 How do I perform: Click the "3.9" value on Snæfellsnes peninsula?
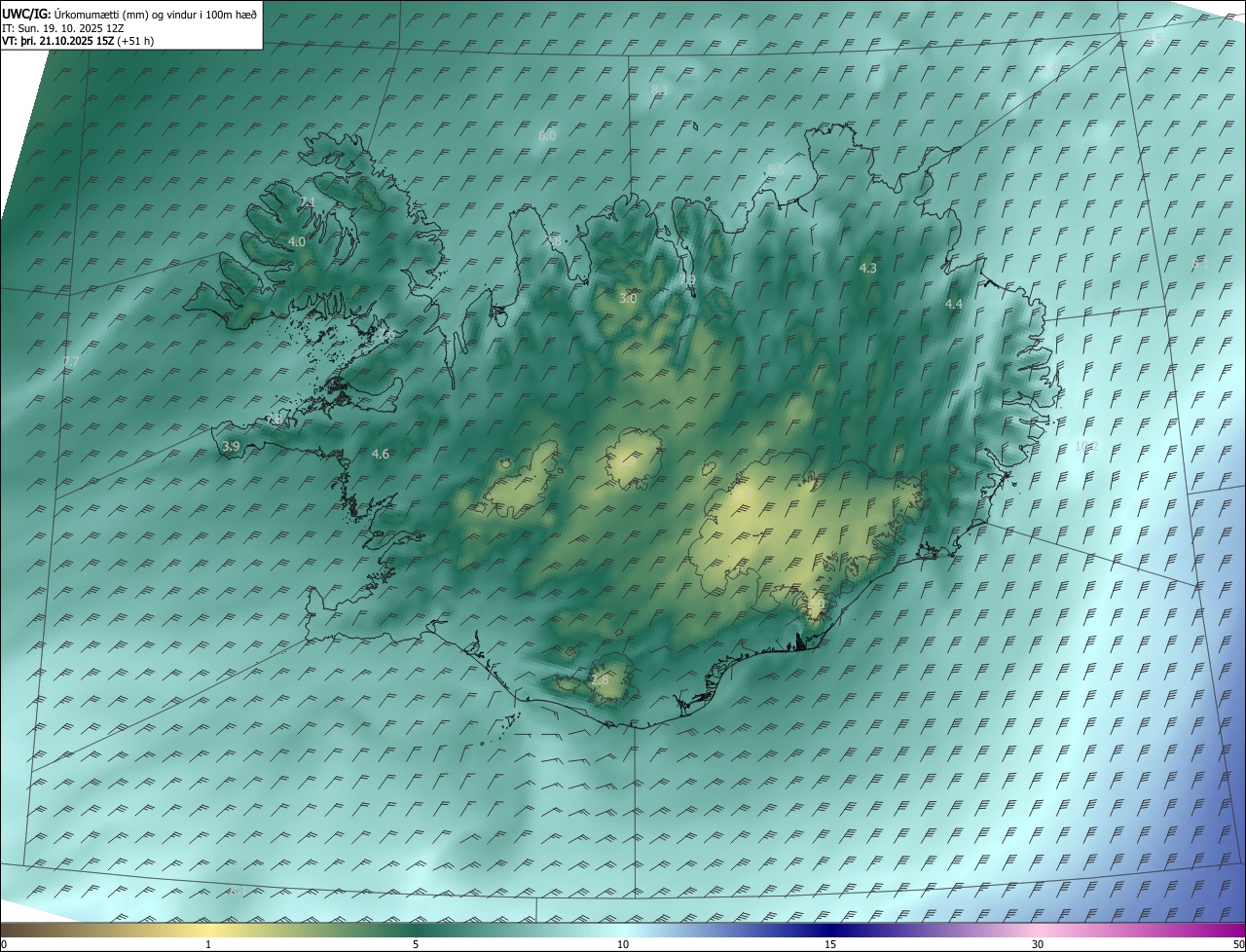[231, 447]
